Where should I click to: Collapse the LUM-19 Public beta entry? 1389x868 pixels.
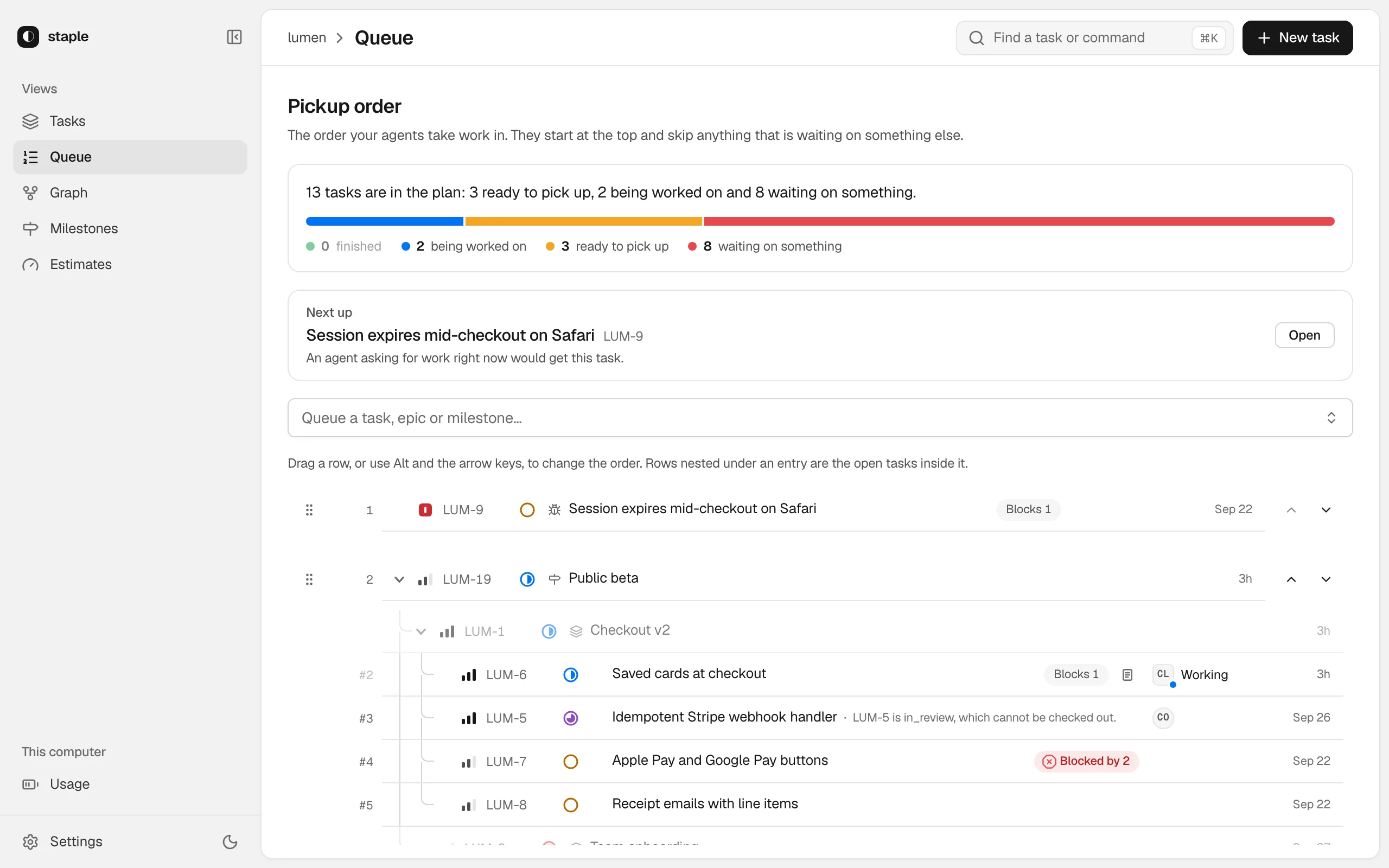(x=399, y=579)
